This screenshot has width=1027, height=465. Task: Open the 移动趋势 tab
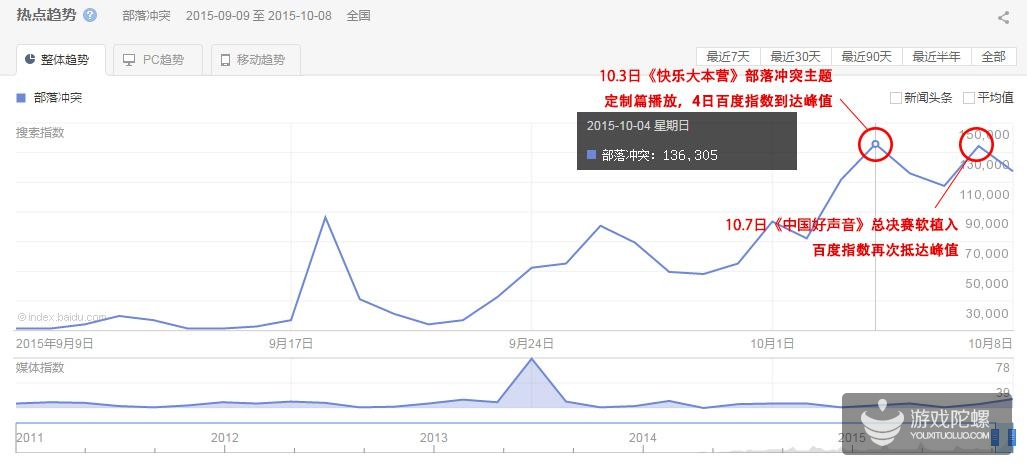[258, 60]
